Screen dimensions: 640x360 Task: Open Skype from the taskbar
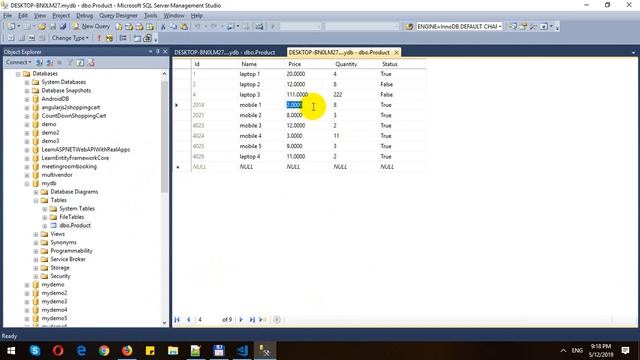coord(35,351)
